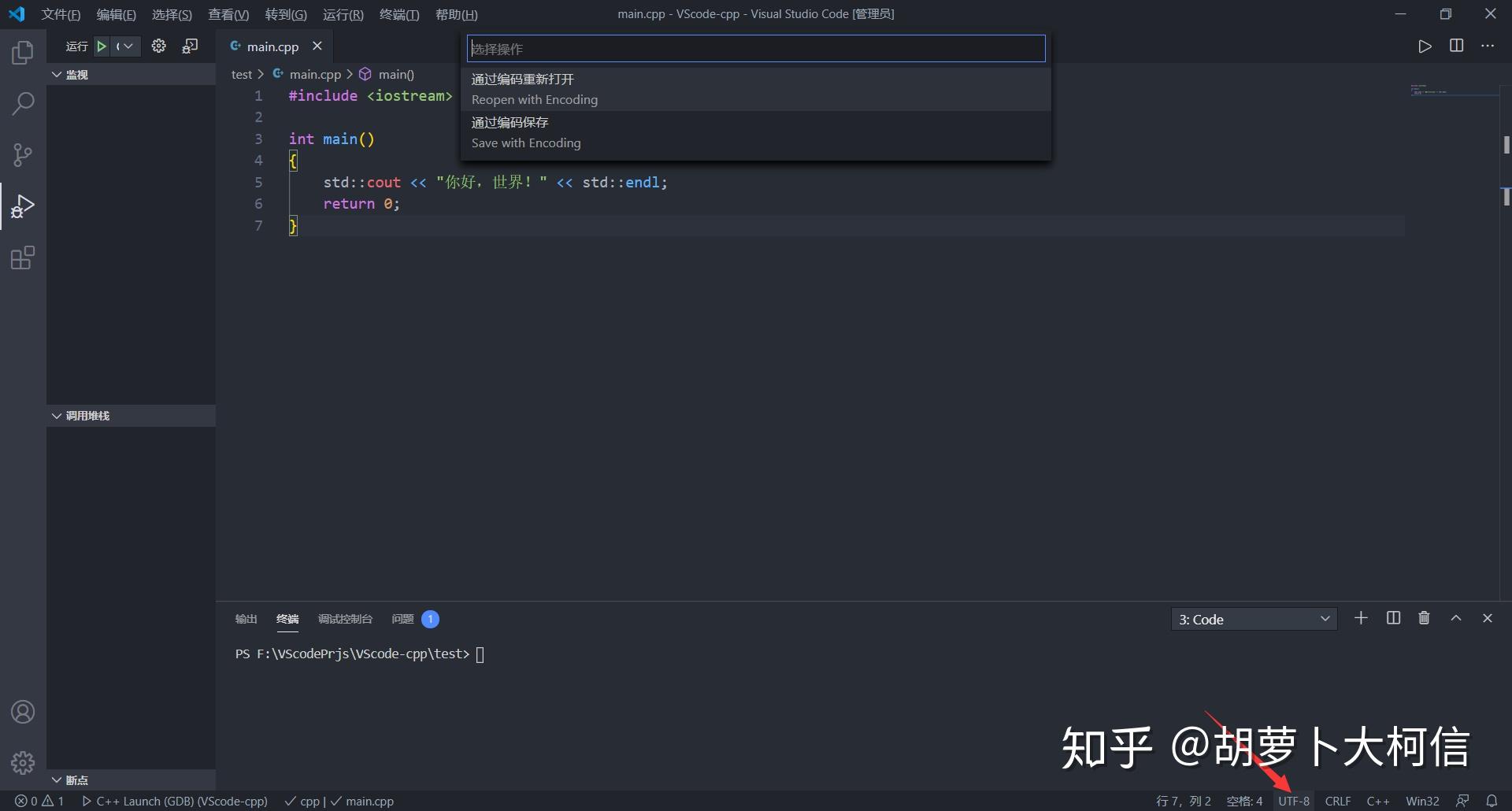1512x811 pixels.
Task: Open the Accounts icon in activity bar
Action: coord(23,711)
